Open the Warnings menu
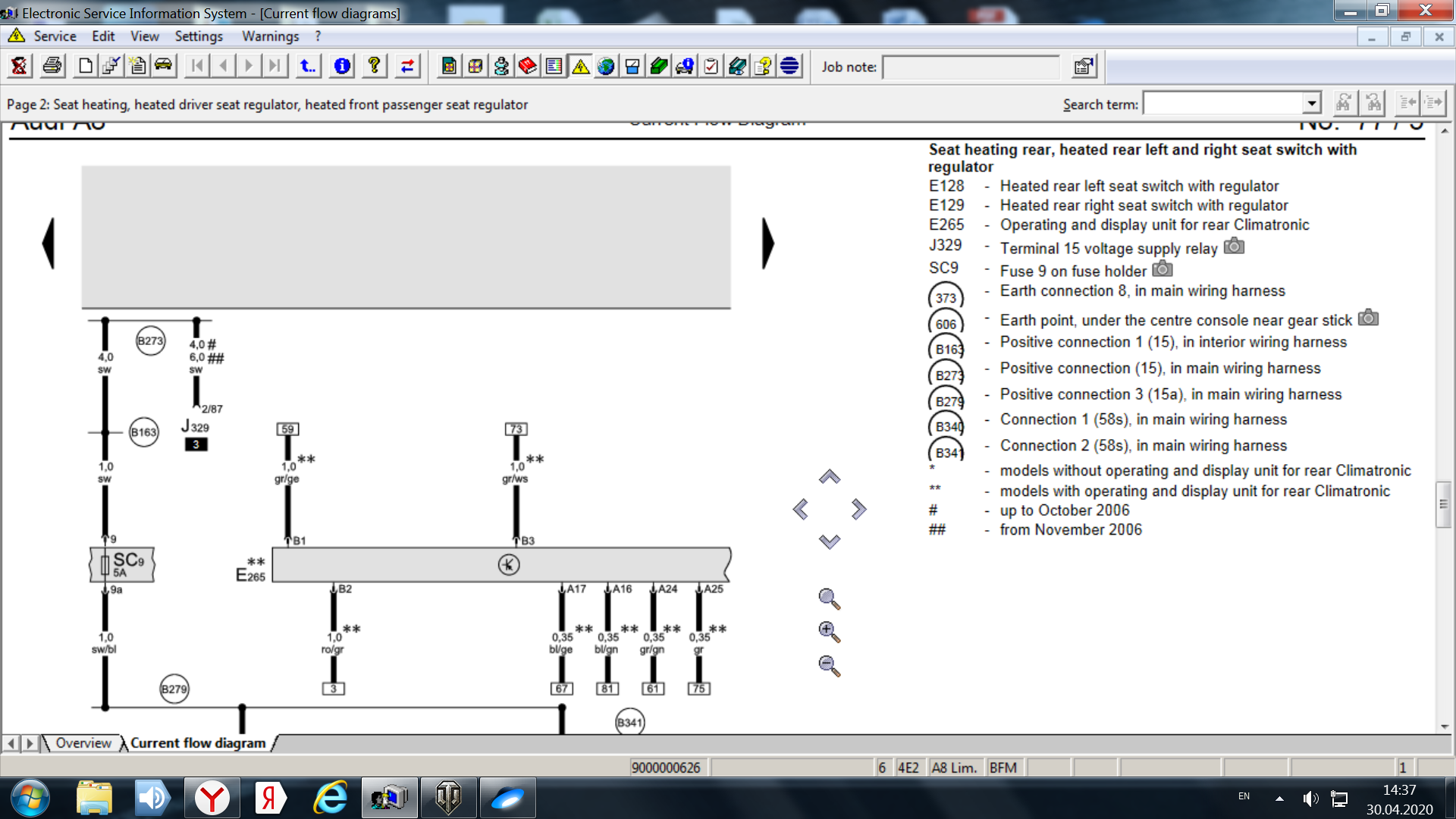1456x819 pixels. click(x=270, y=36)
